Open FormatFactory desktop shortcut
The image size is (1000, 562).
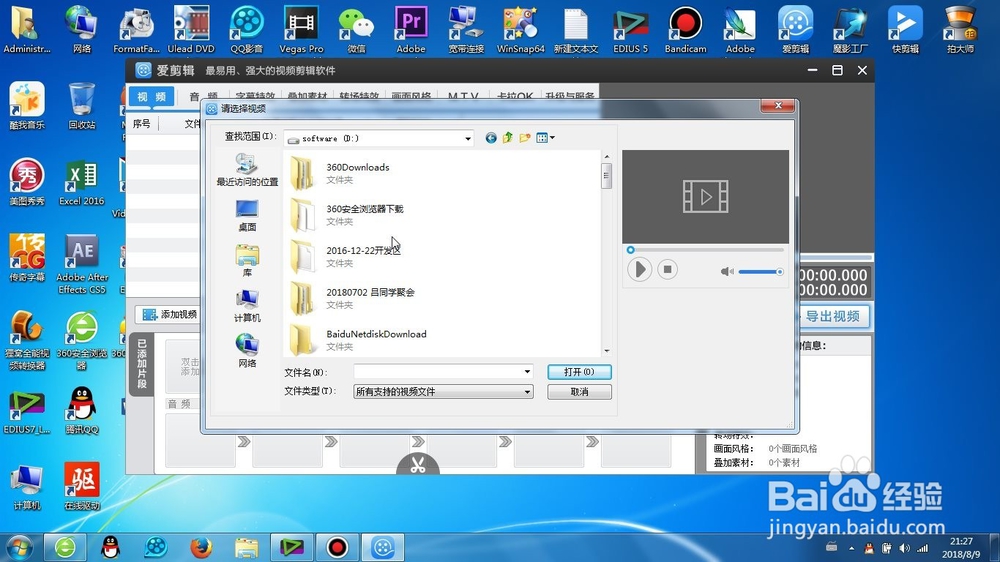click(x=136, y=29)
